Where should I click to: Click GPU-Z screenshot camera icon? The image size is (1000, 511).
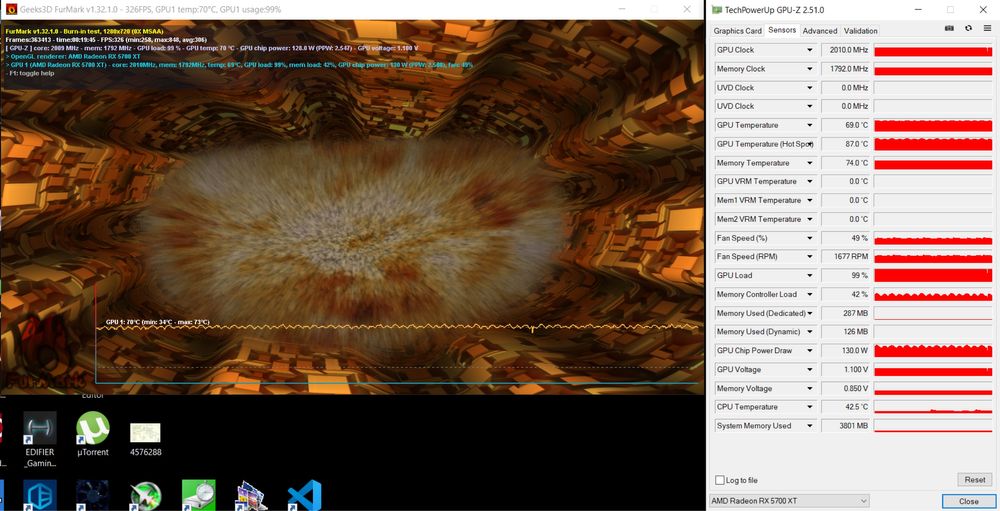pyautogui.click(x=949, y=29)
